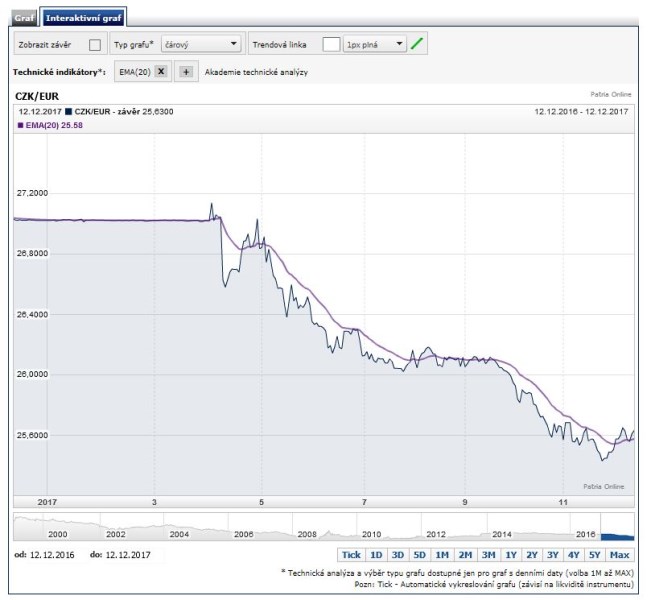651x600 pixels.
Task: Switch to the Graf tab
Action: [24, 18]
